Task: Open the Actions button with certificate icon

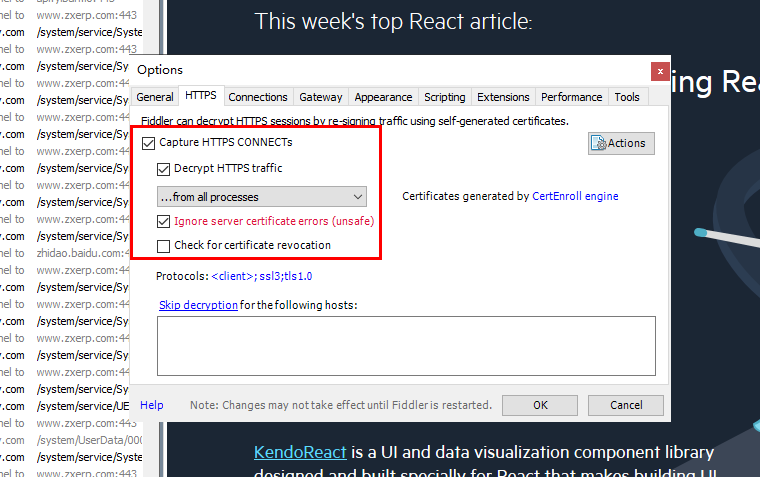Action: coord(621,143)
